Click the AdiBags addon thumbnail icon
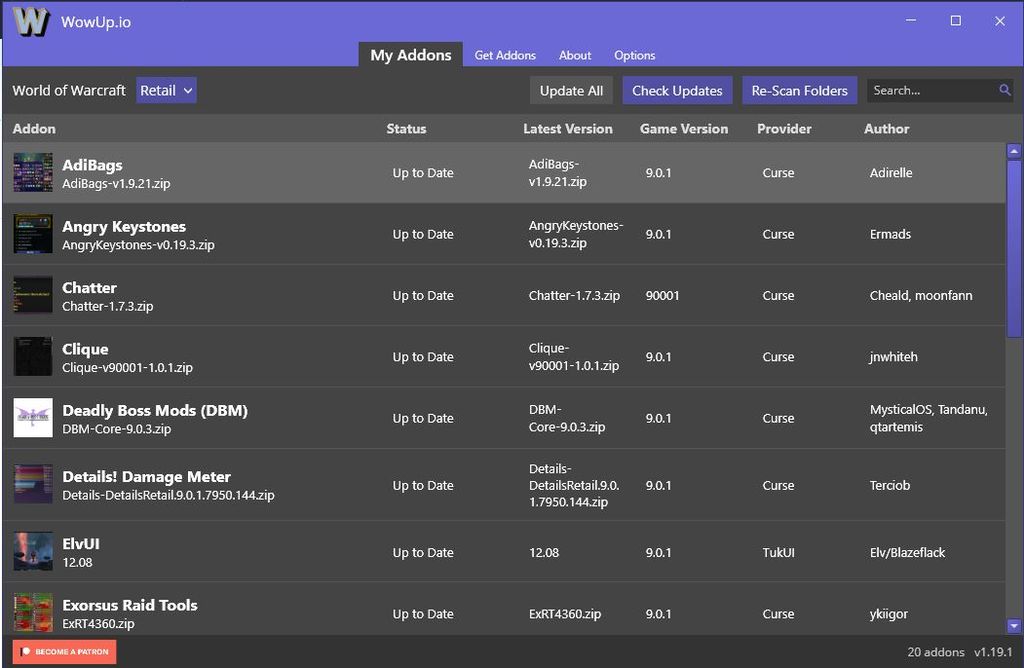The height and width of the screenshot is (668, 1024). click(x=33, y=172)
